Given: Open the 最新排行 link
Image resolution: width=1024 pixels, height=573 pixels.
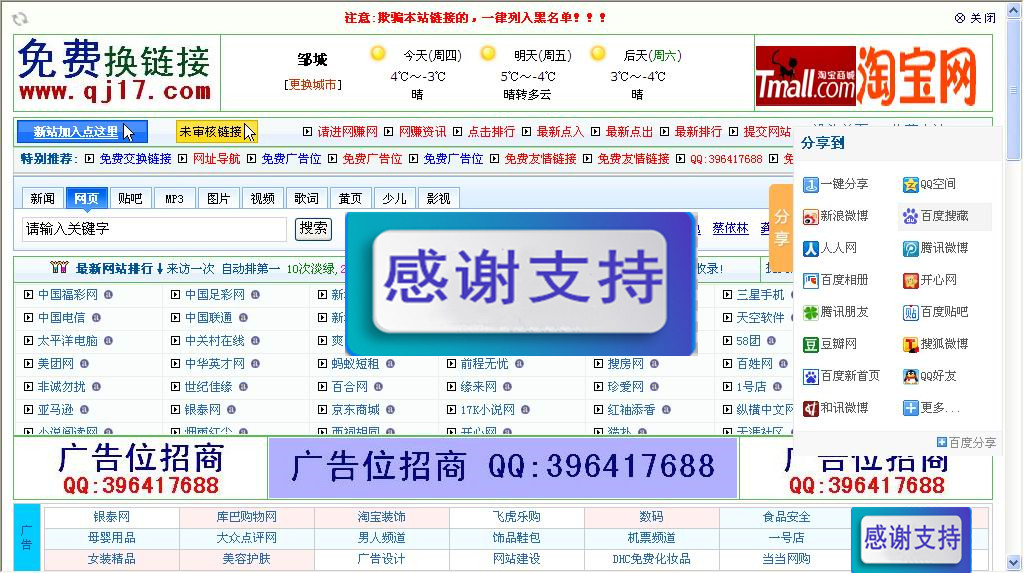Looking at the screenshot, I should [x=698, y=132].
